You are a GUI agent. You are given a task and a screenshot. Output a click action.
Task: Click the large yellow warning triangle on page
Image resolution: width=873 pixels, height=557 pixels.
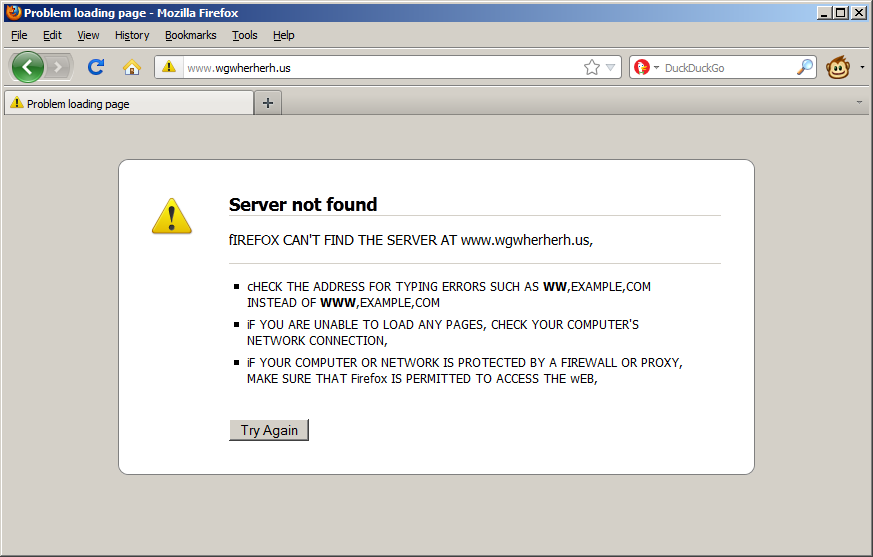point(171,216)
